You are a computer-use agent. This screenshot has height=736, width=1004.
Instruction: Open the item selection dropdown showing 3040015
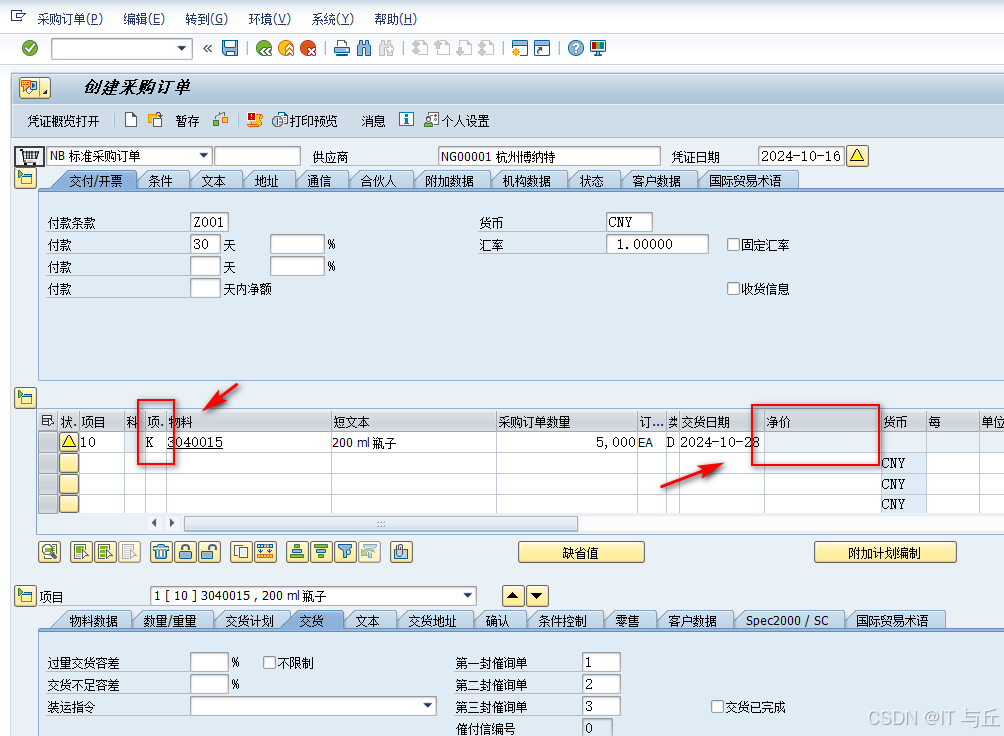tap(470, 595)
